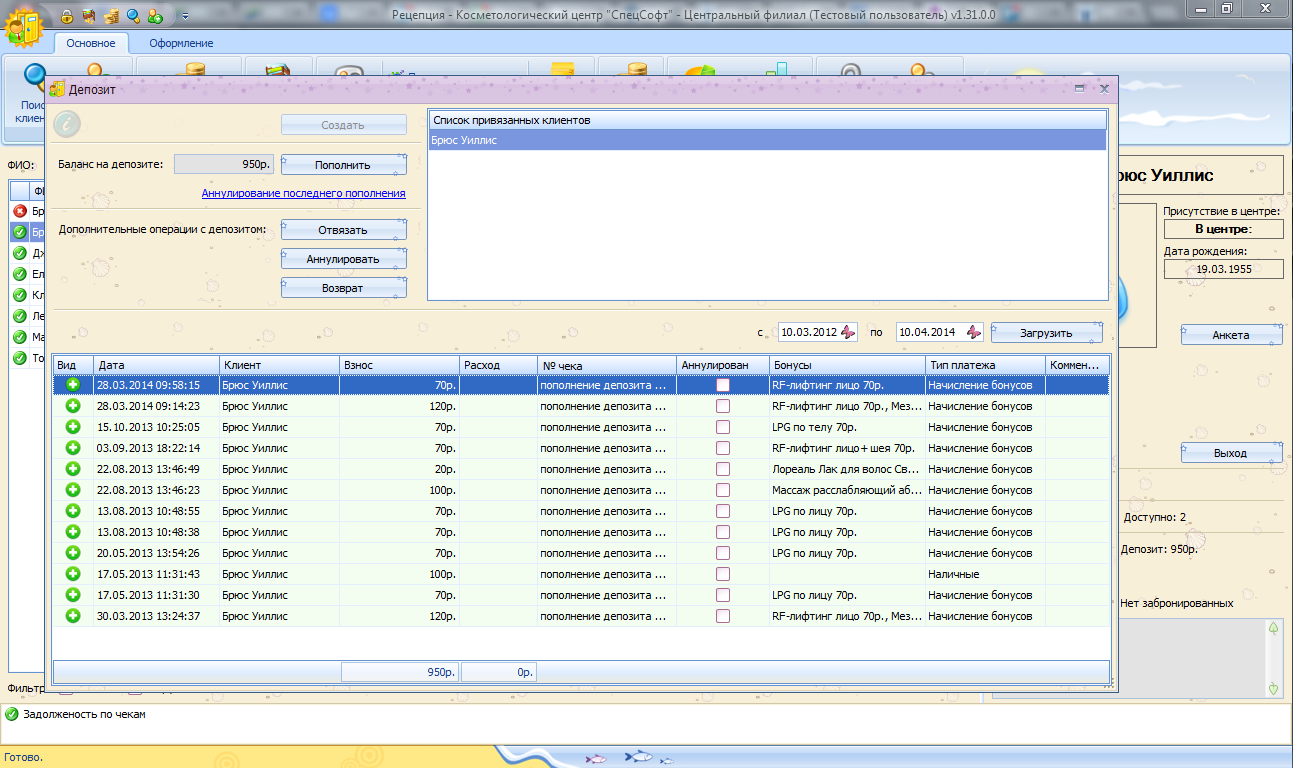Click the padlock icon in quick access toolbar
The width and height of the screenshot is (1293, 768).
coord(67,16)
